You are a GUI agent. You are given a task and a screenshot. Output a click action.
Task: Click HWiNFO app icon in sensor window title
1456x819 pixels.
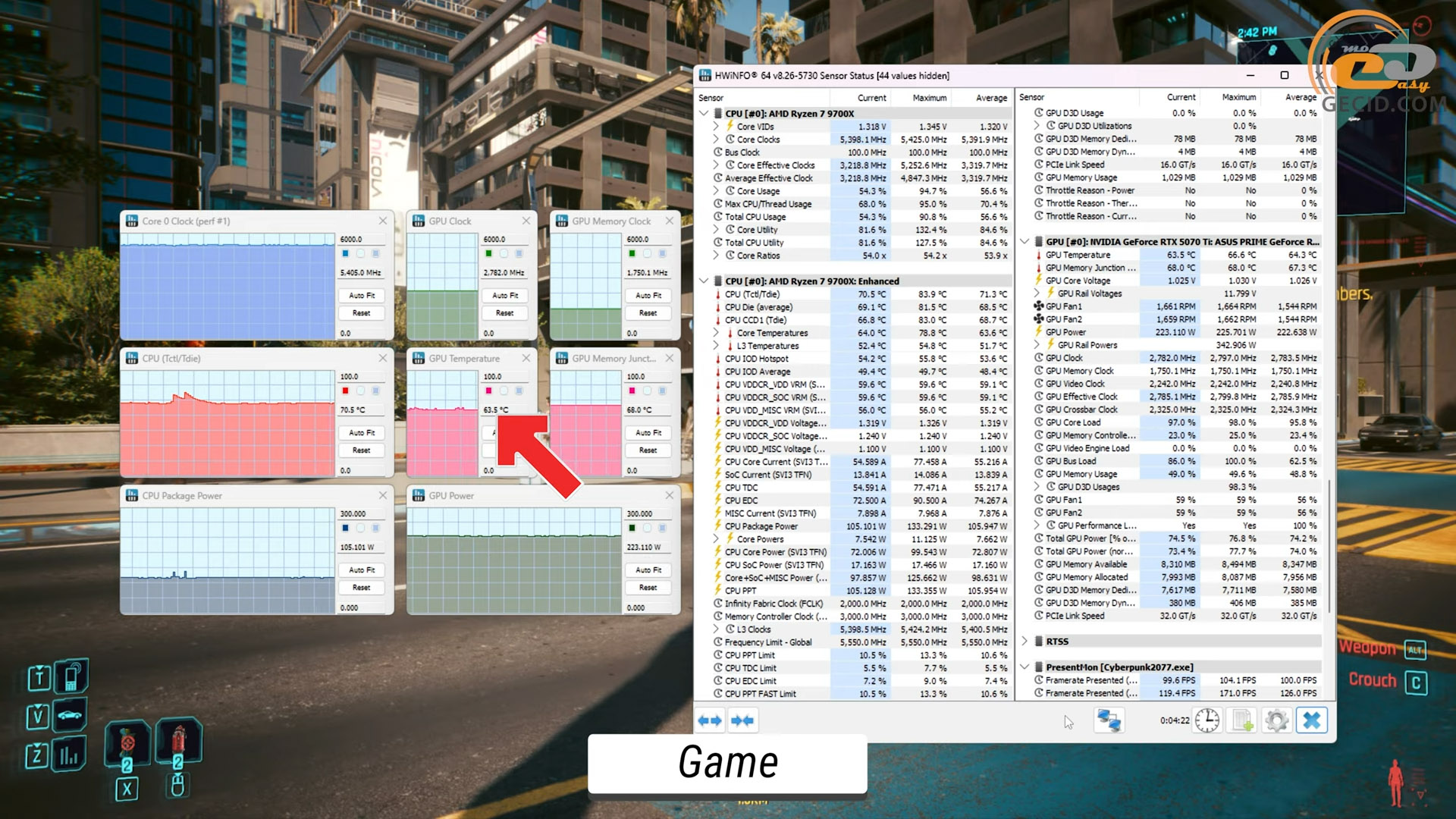(x=705, y=75)
